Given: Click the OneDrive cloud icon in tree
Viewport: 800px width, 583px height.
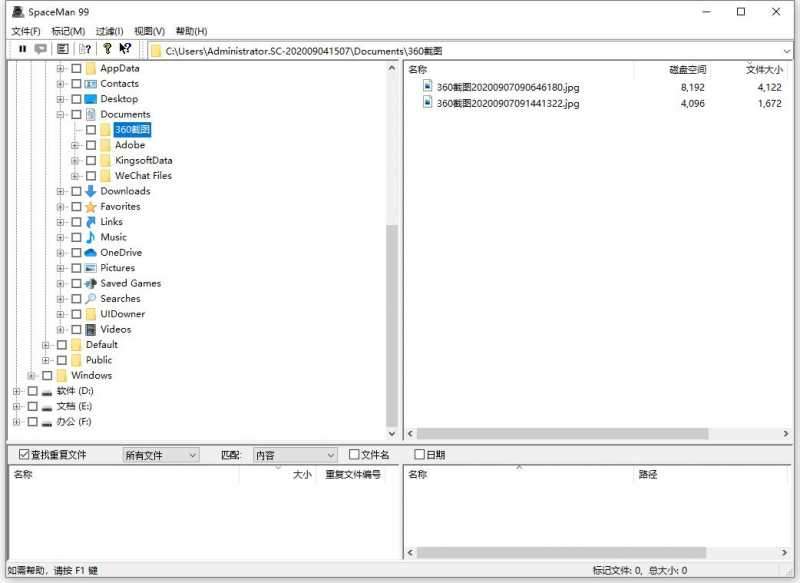Looking at the screenshot, I should (x=91, y=253).
